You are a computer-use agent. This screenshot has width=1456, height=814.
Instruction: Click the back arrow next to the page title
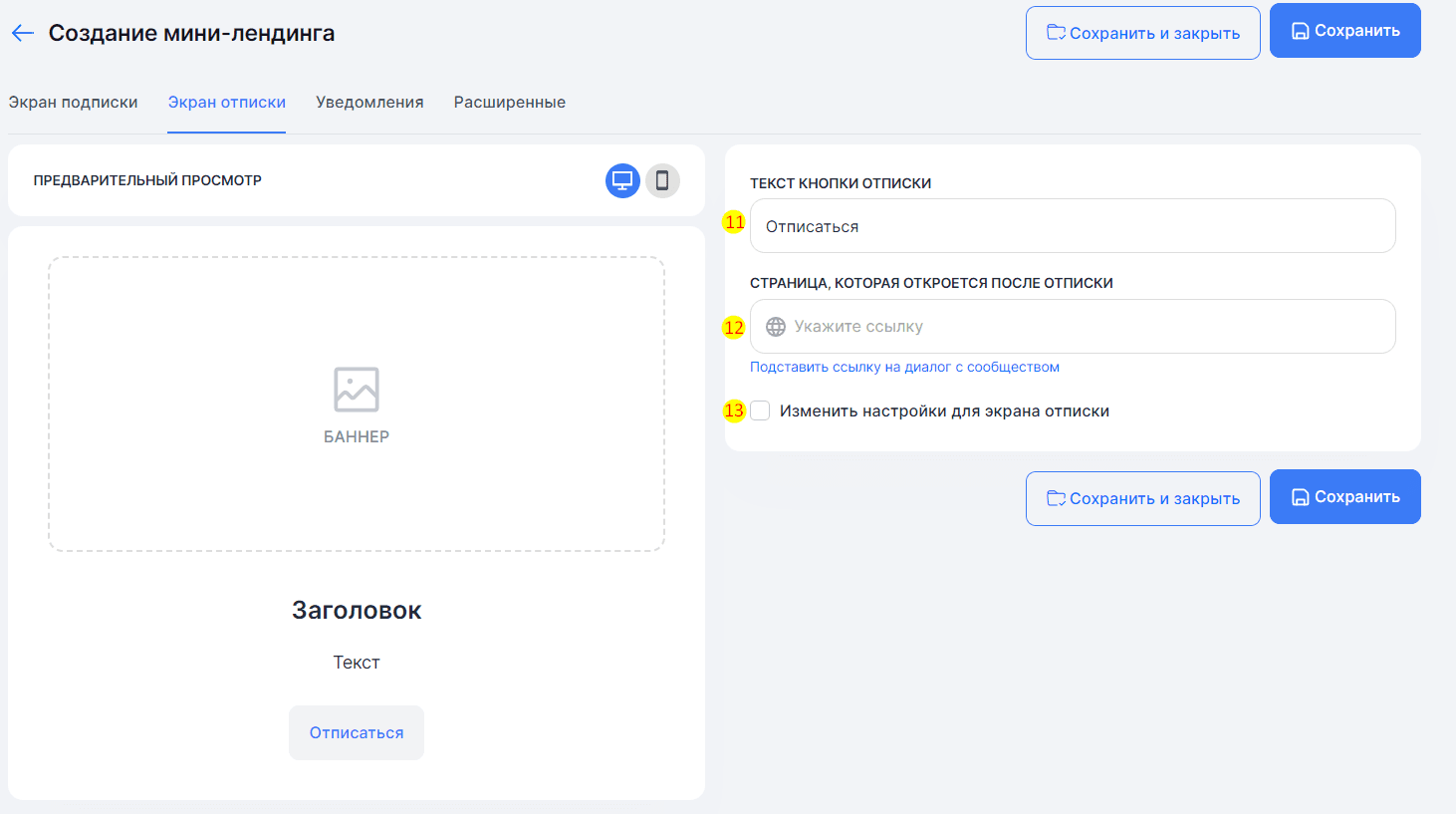[23, 33]
